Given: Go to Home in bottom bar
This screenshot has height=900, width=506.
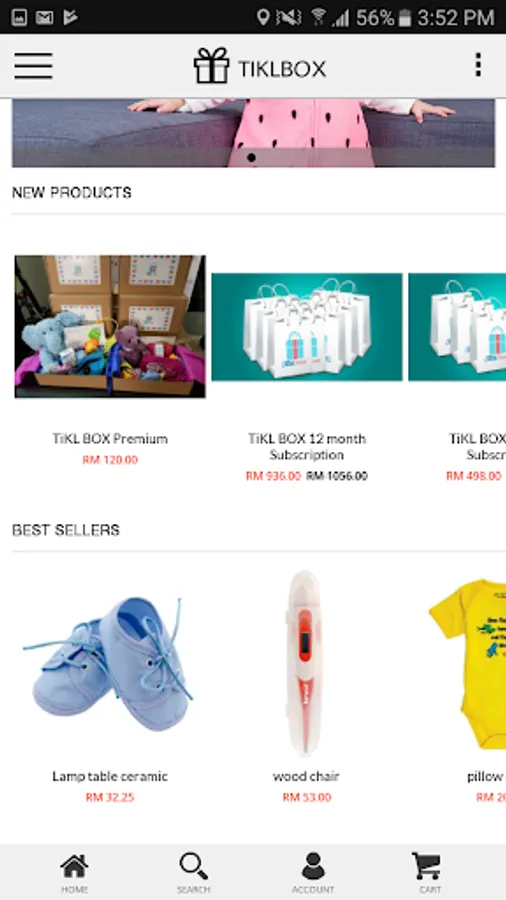Looking at the screenshot, I should tap(75, 872).
